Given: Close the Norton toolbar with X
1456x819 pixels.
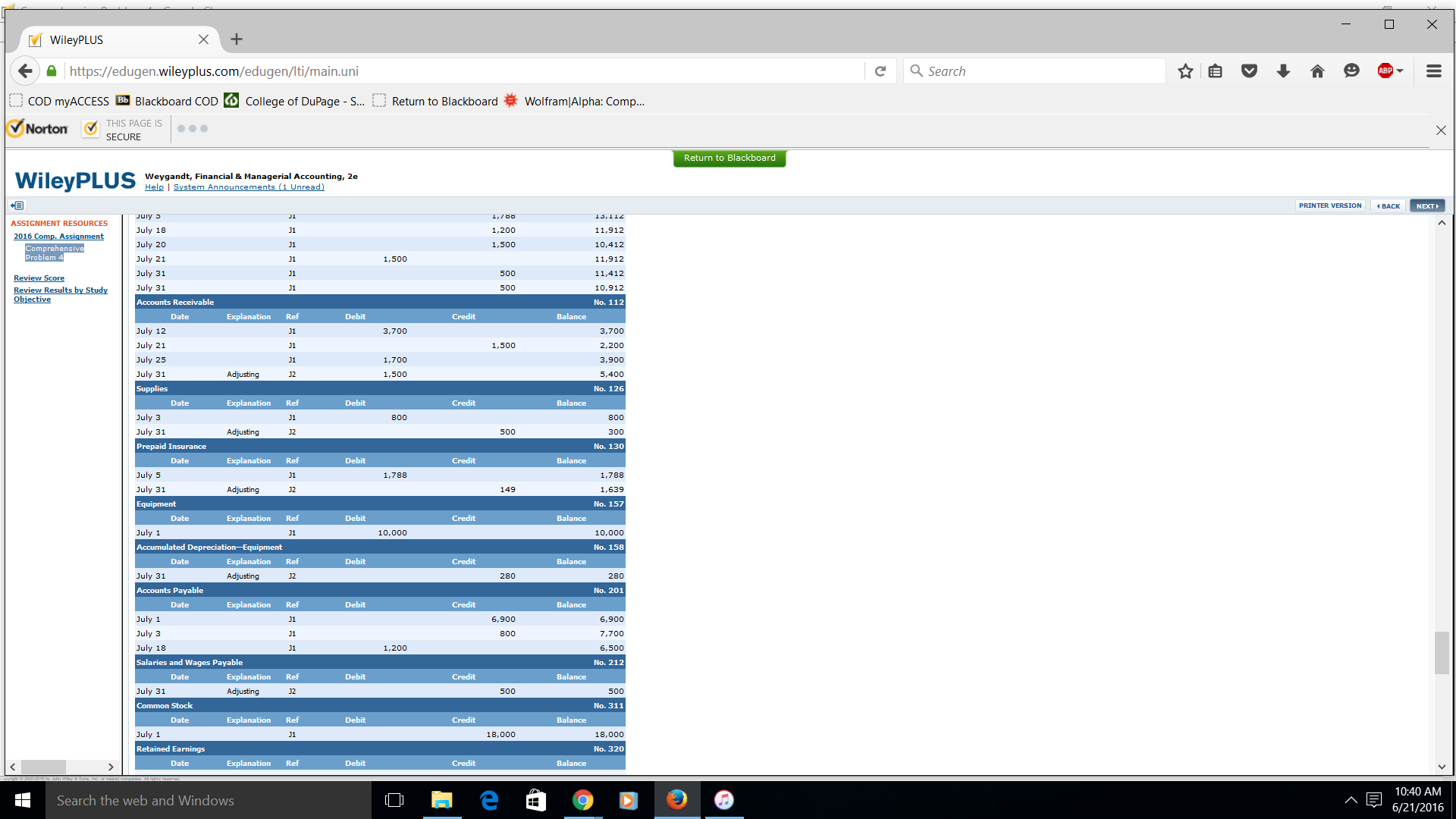Looking at the screenshot, I should coord(1441,130).
